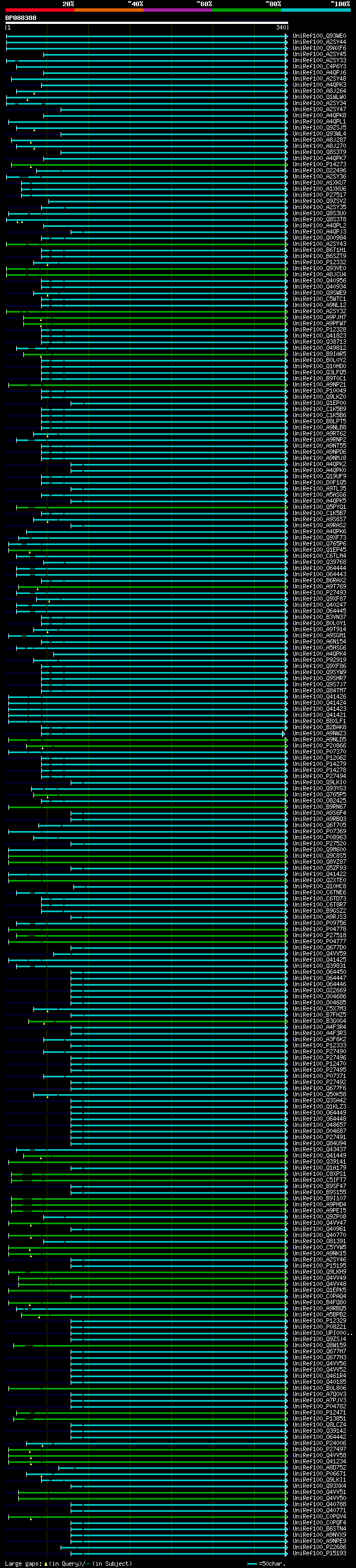Select the UniRef100_P08963 label
Image resolution: width=356 pixels, height=1568 pixels.
tap(319, 838)
